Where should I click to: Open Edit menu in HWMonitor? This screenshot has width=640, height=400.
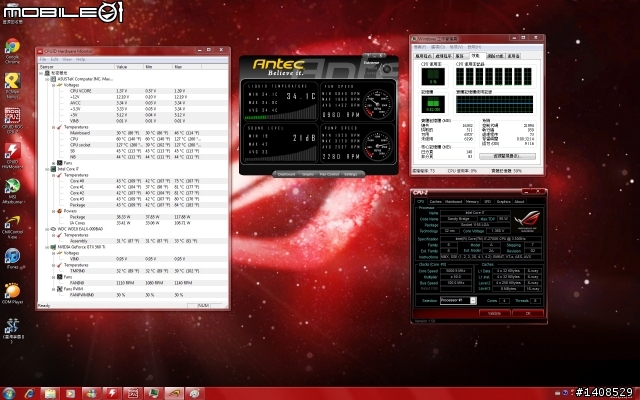(55, 60)
